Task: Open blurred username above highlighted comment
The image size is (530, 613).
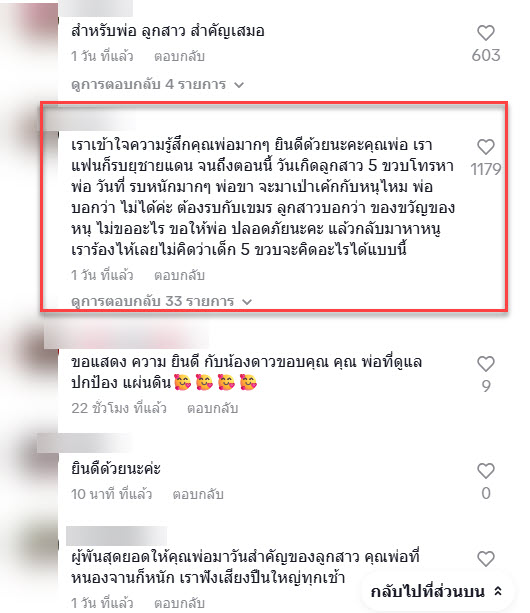Action: coord(91,122)
